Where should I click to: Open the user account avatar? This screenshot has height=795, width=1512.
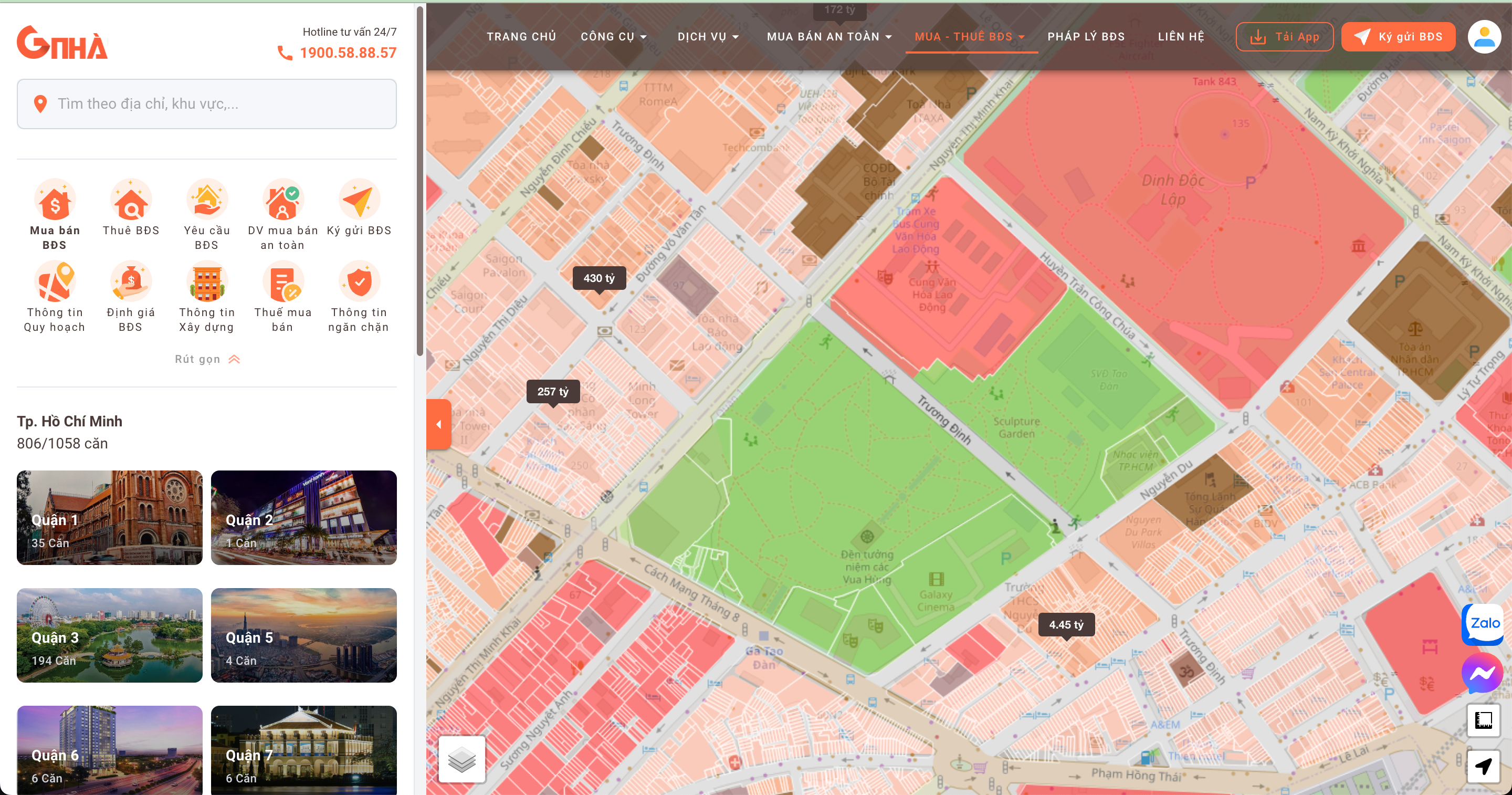1484,36
